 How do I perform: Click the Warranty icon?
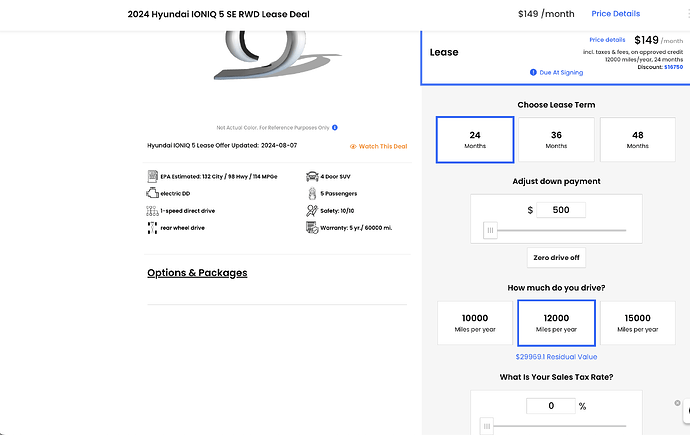[312, 228]
